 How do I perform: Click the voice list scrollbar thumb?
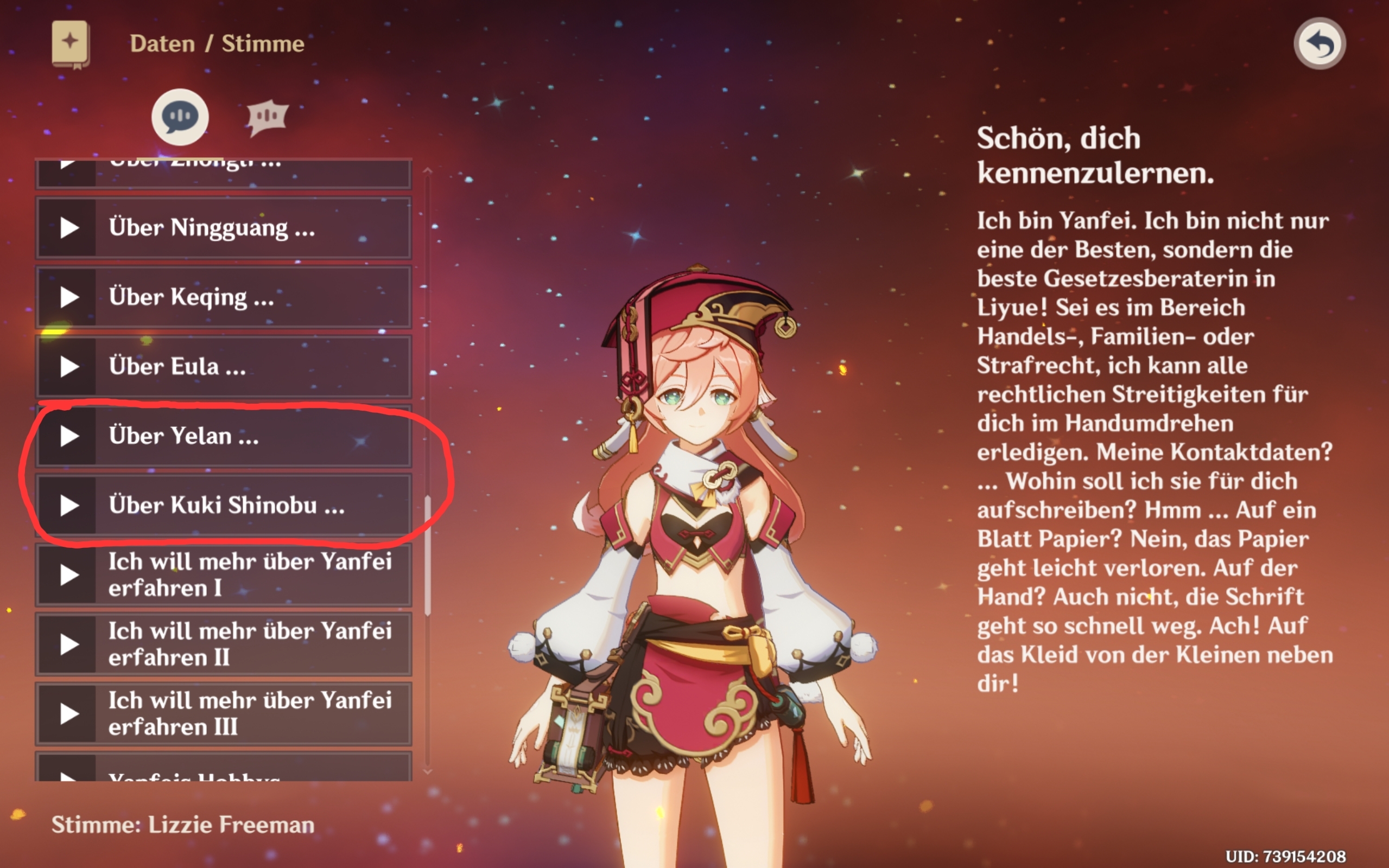click(428, 556)
